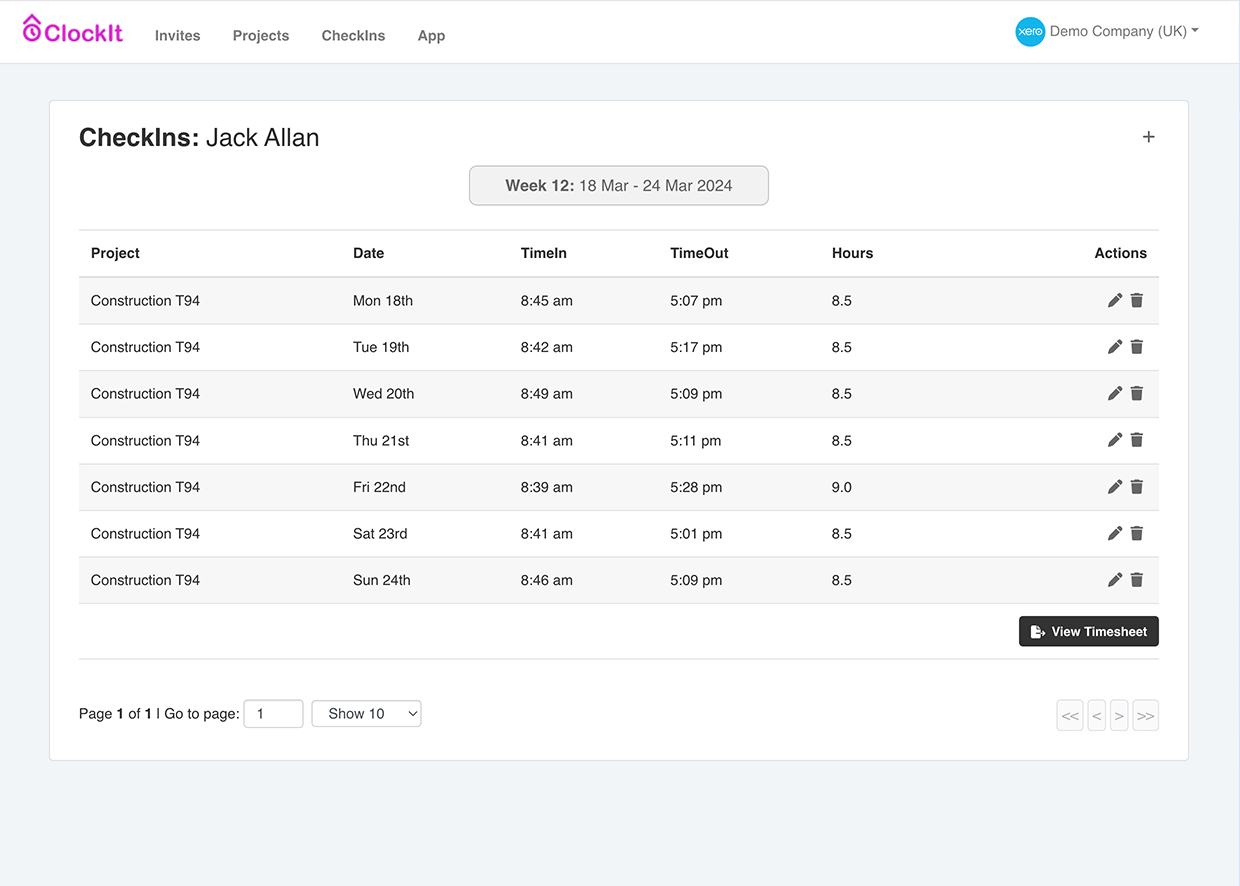
Task: Switch to the CheckIns nav item
Action: [x=353, y=35]
